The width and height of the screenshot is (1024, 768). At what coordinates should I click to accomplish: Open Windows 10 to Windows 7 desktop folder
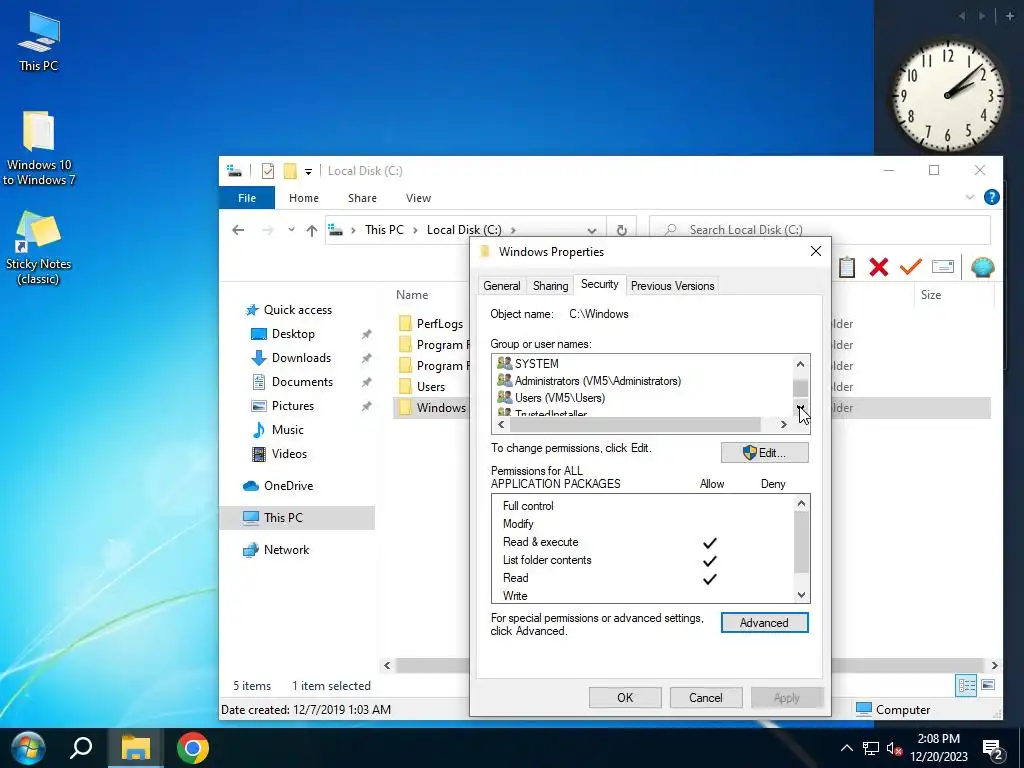pyautogui.click(x=38, y=148)
